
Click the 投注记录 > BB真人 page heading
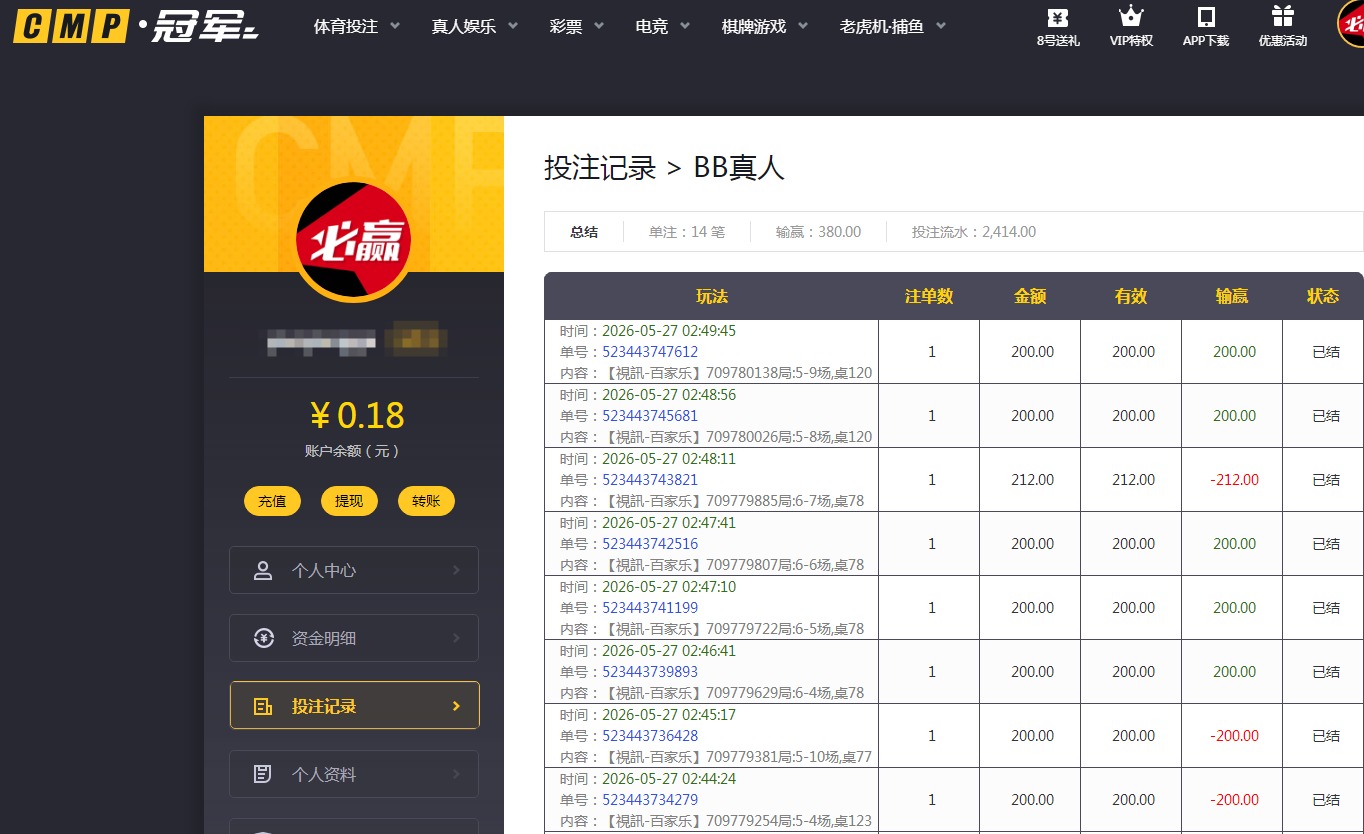[664, 168]
